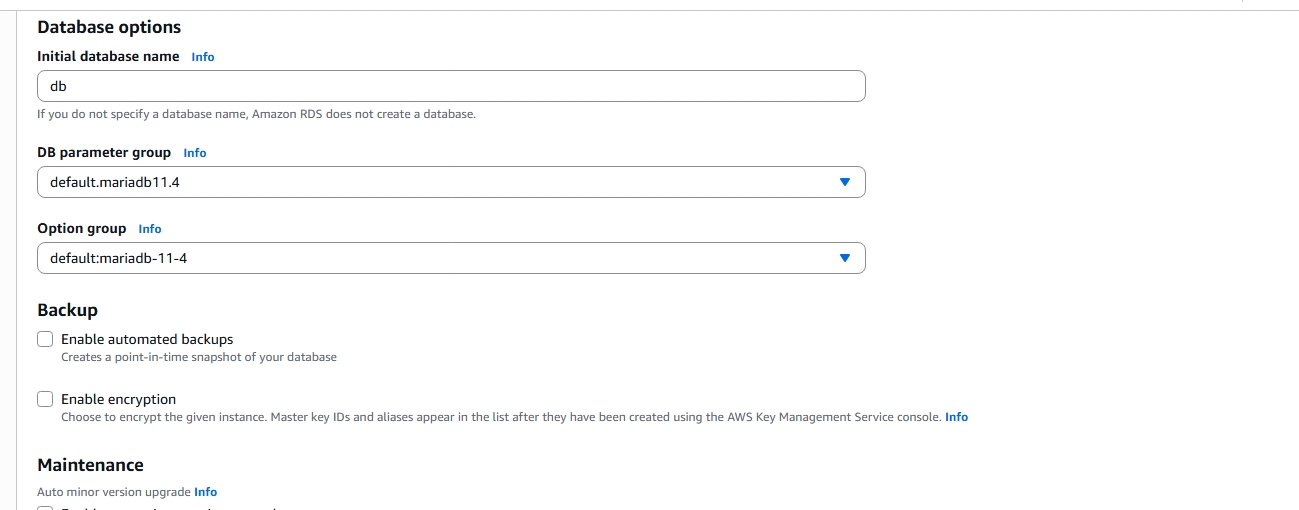Screen dimensions: 1299x510
Task: Open Info link for Auto minor version upgrade
Action: [x=205, y=492]
